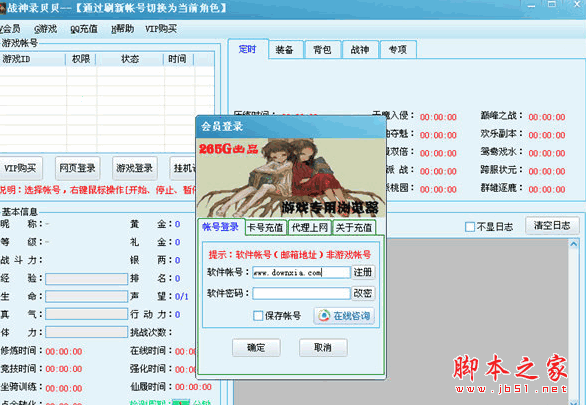
Task: Click the 网页登录 button
Action: [77, 169]
